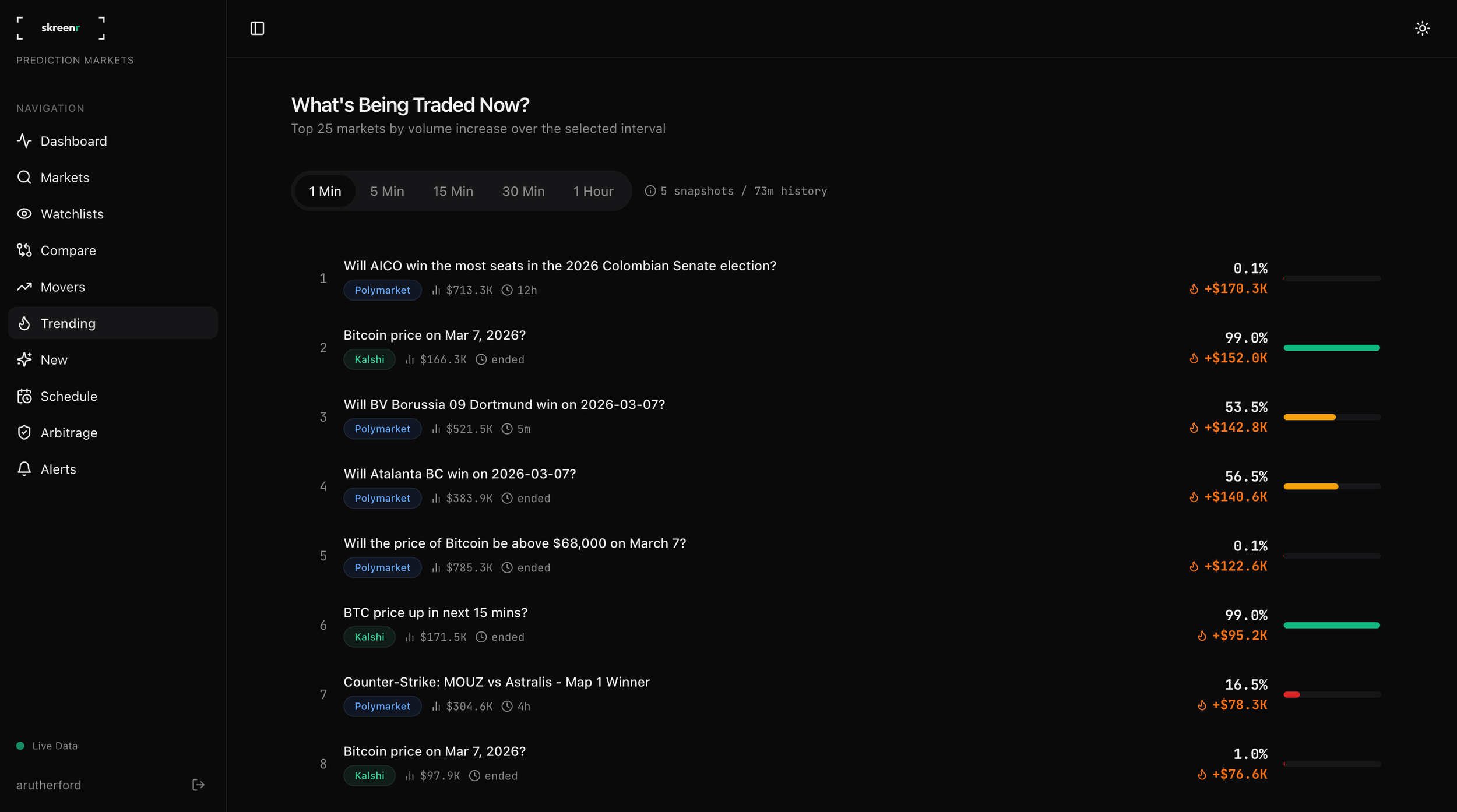The image size is (1457, 812).
Task: Click the +$122.6K volume increase value
Action: (1236, 566)
